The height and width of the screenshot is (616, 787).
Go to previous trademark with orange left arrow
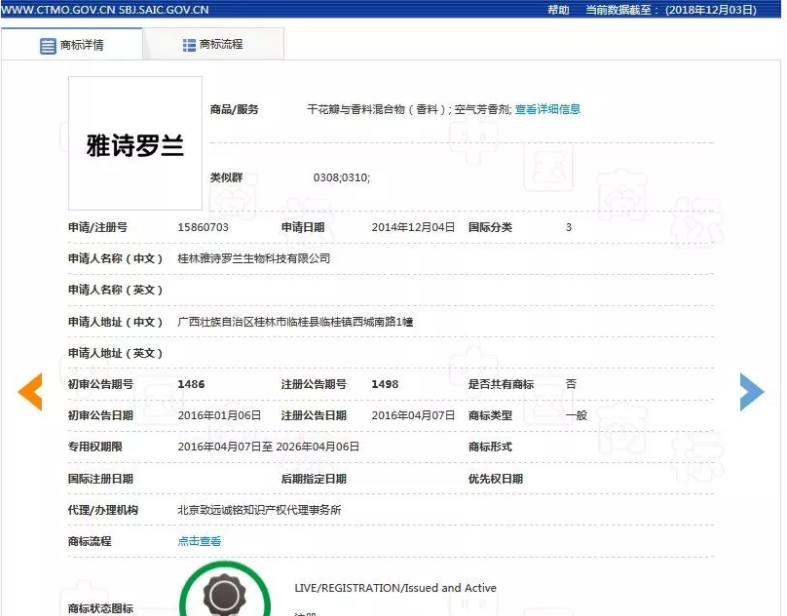tap(30, 392)
